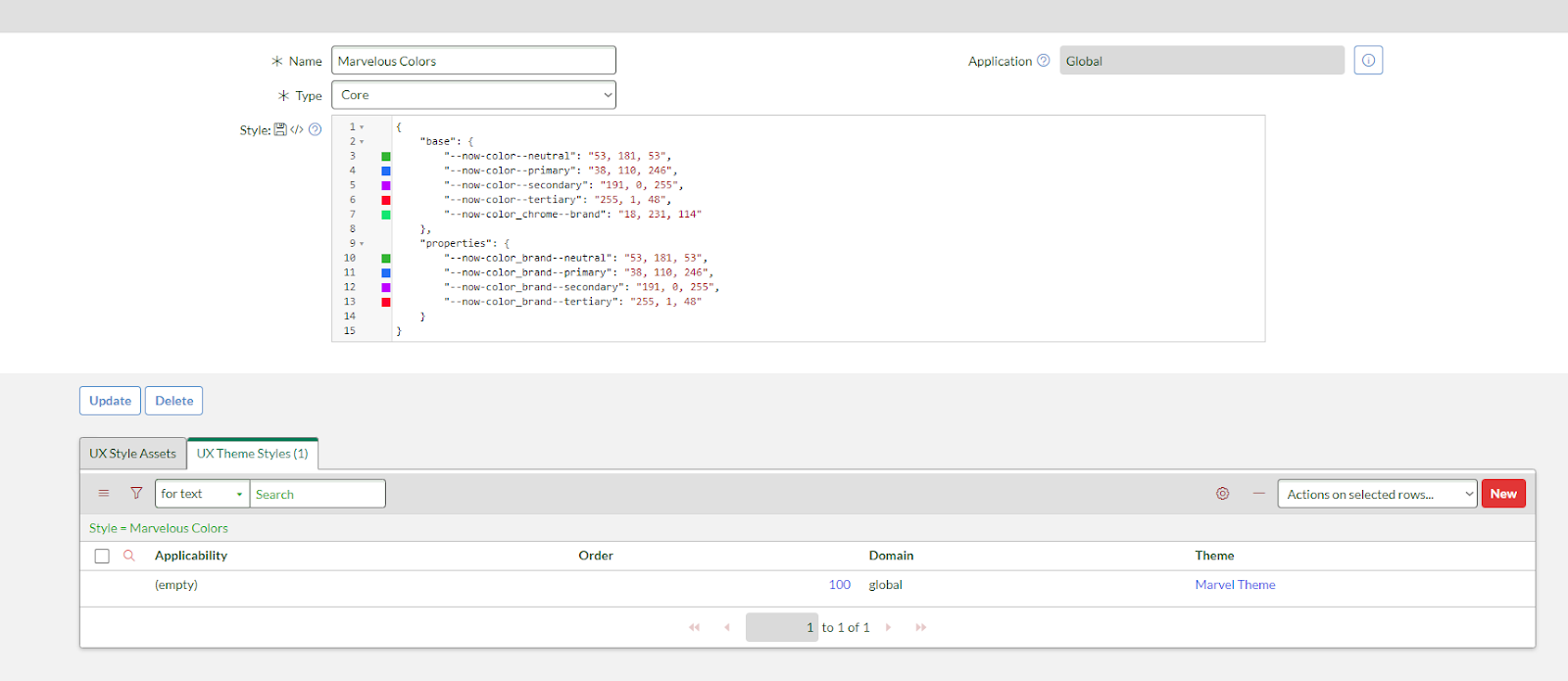The width and height of the screenshot is (1568, 681).
Task: Toggle the script editor code icon
Action: coord(296,129)
